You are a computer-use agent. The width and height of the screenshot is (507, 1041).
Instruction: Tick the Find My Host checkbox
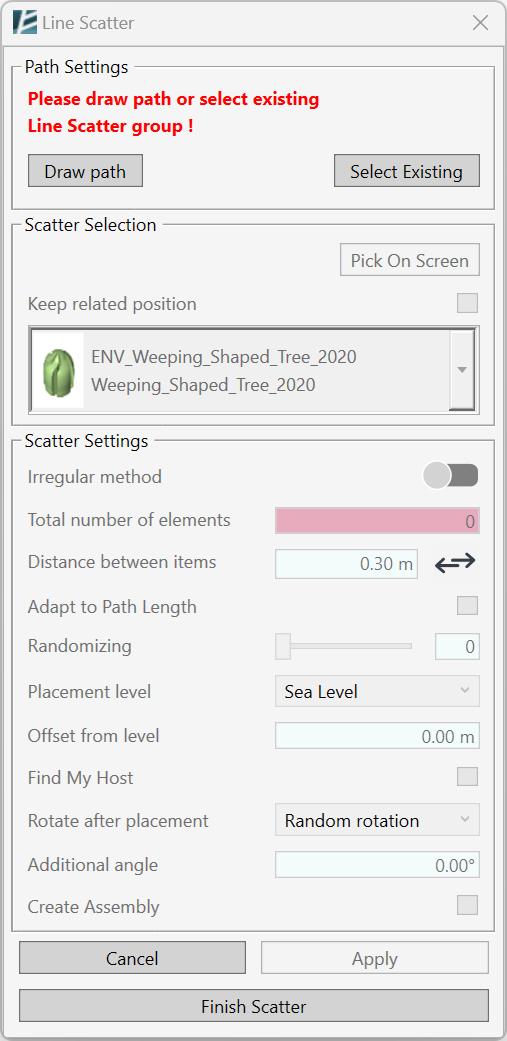[468, 776]
